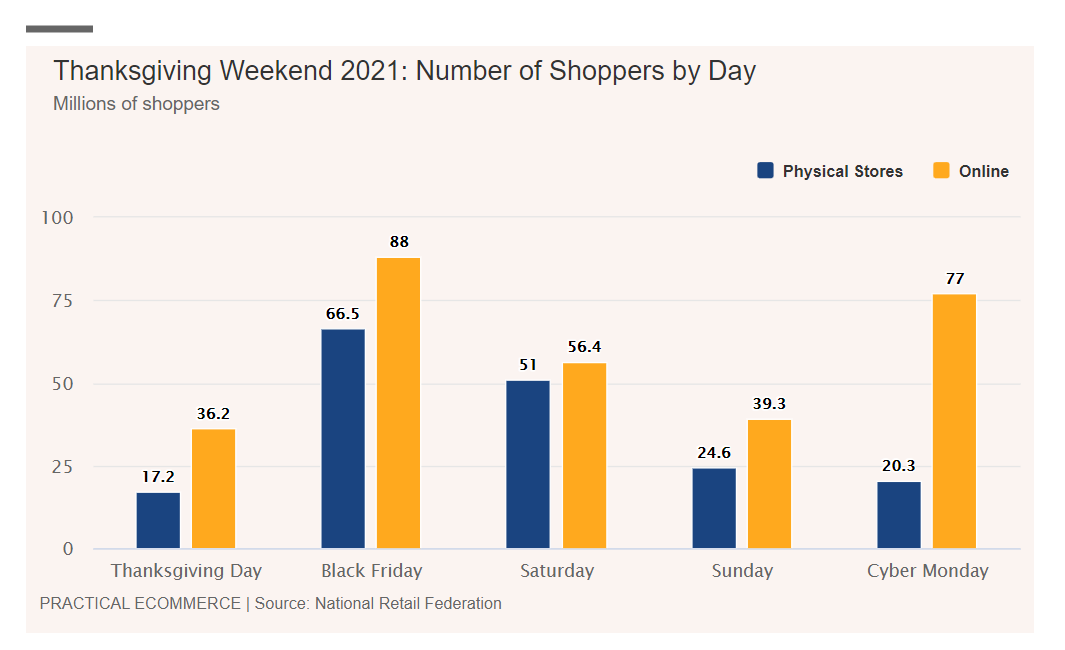This screenshot has height=650, width=1065.
Task: Click Saturday physical stores bar labeled 51
Action: coord(528,464)
